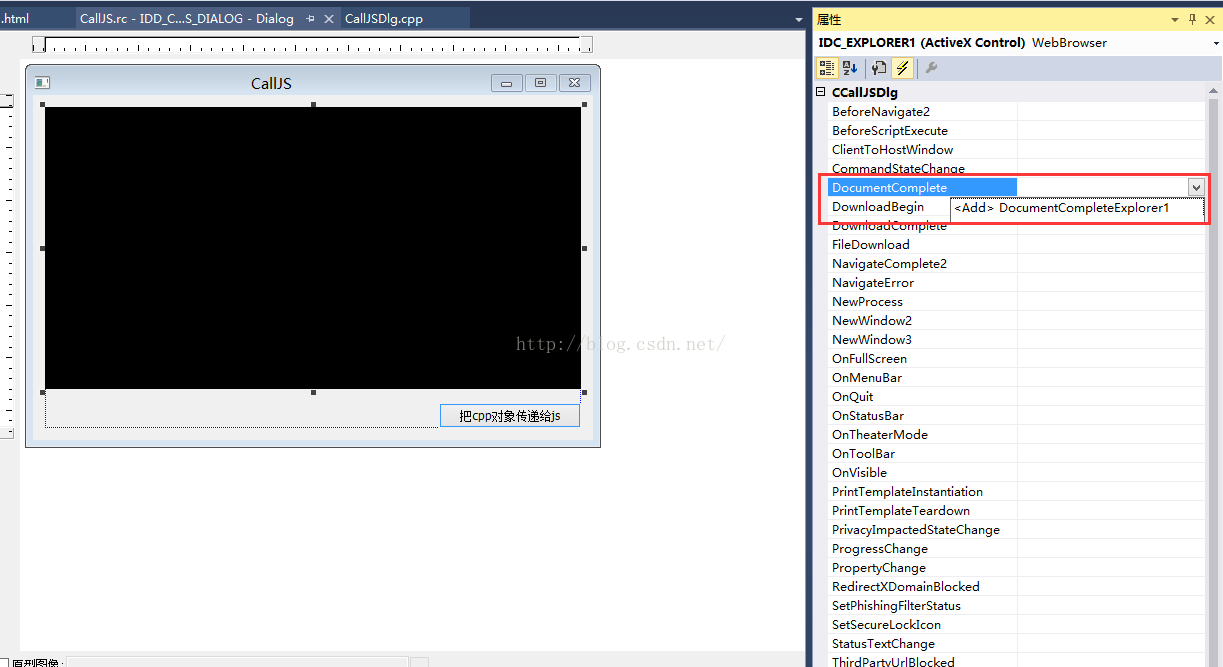Select the NewProcess event row

coord(1016,302)
